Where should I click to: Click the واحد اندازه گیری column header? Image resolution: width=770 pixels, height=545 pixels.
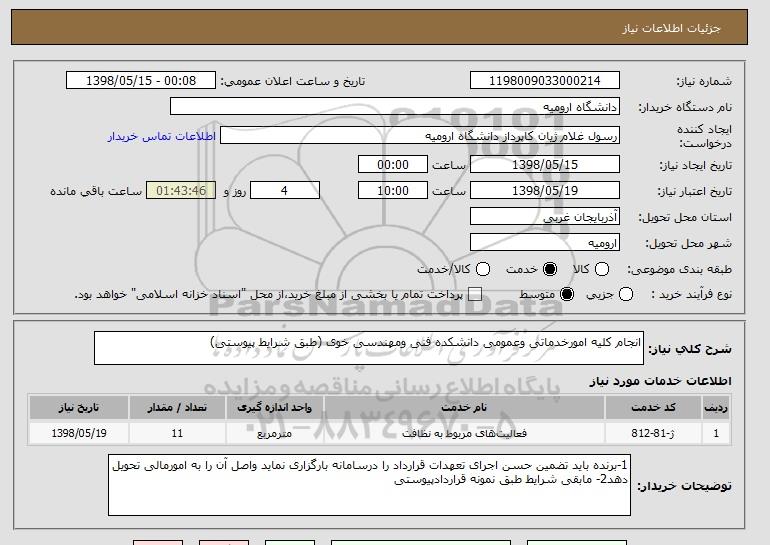(x=275, y=408)
